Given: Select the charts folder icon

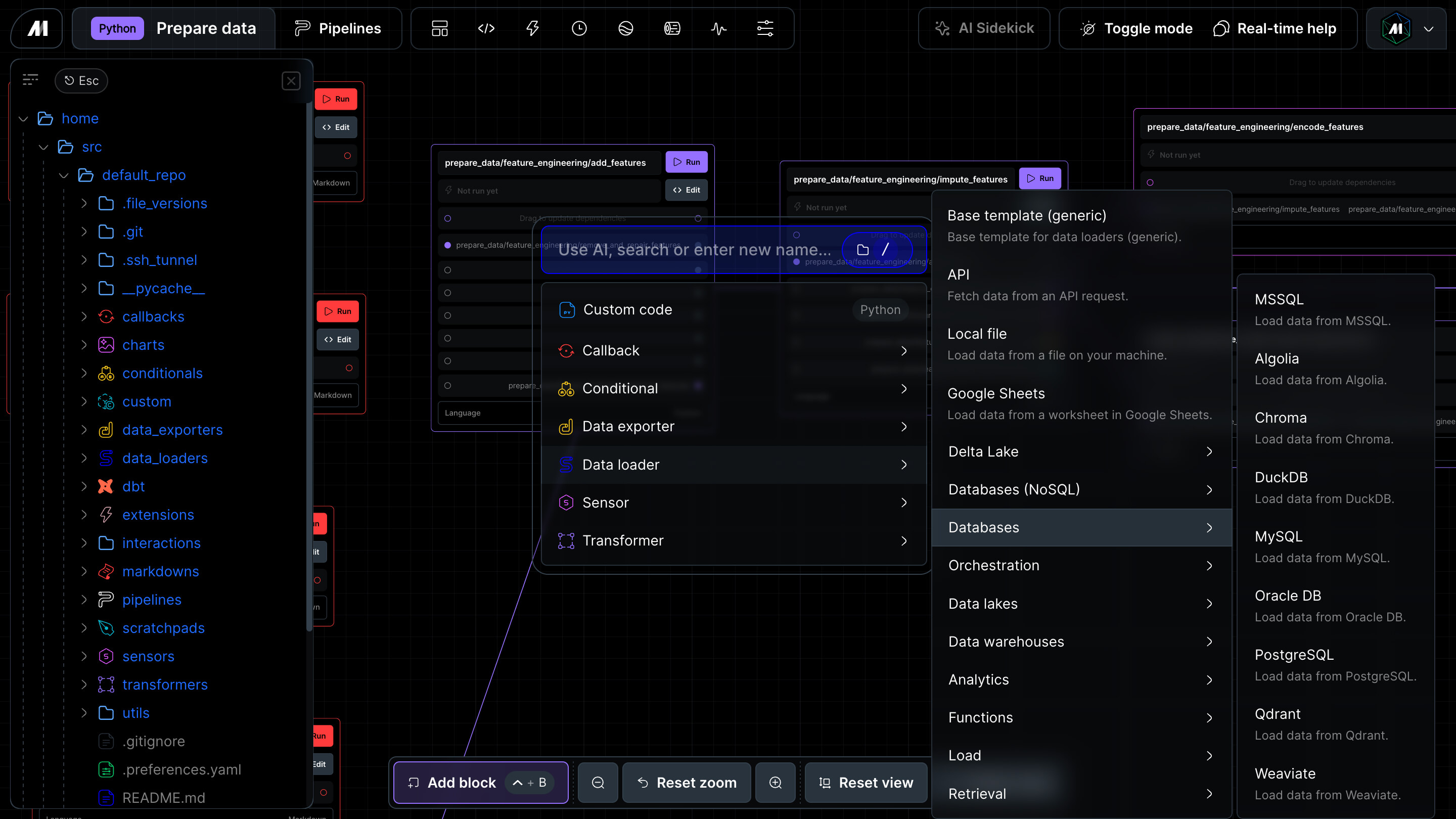Looking at the screenshot, I should click(106, 345).
